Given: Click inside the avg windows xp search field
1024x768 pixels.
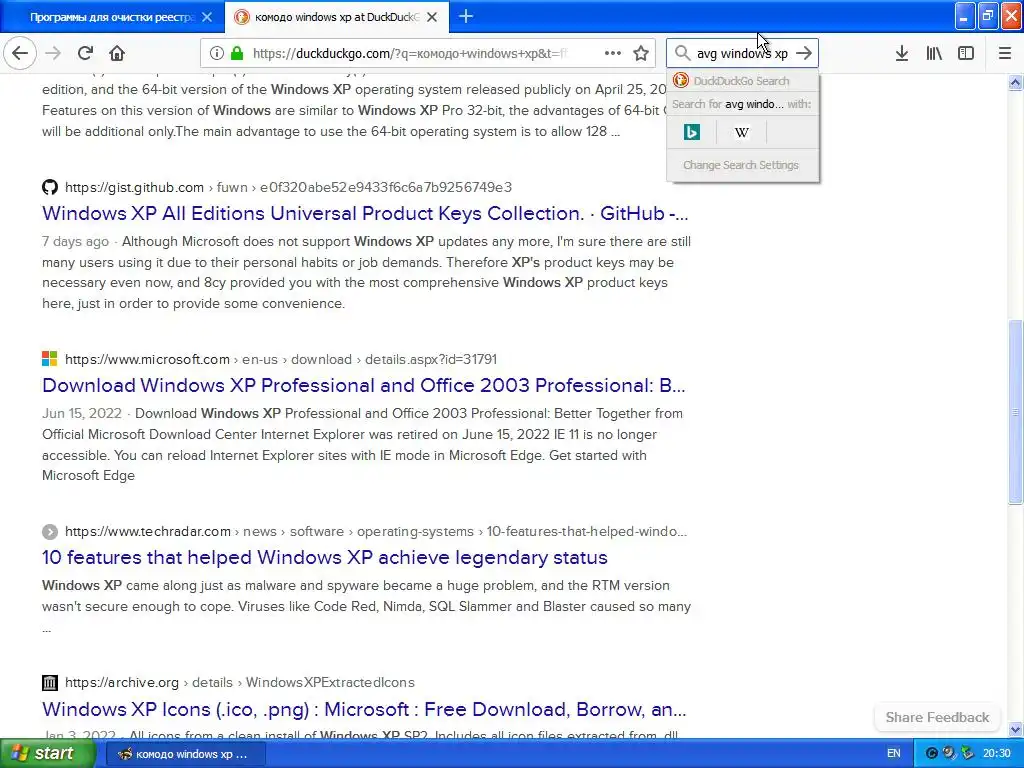Looking at the screenshot, I should pos(743,53).
